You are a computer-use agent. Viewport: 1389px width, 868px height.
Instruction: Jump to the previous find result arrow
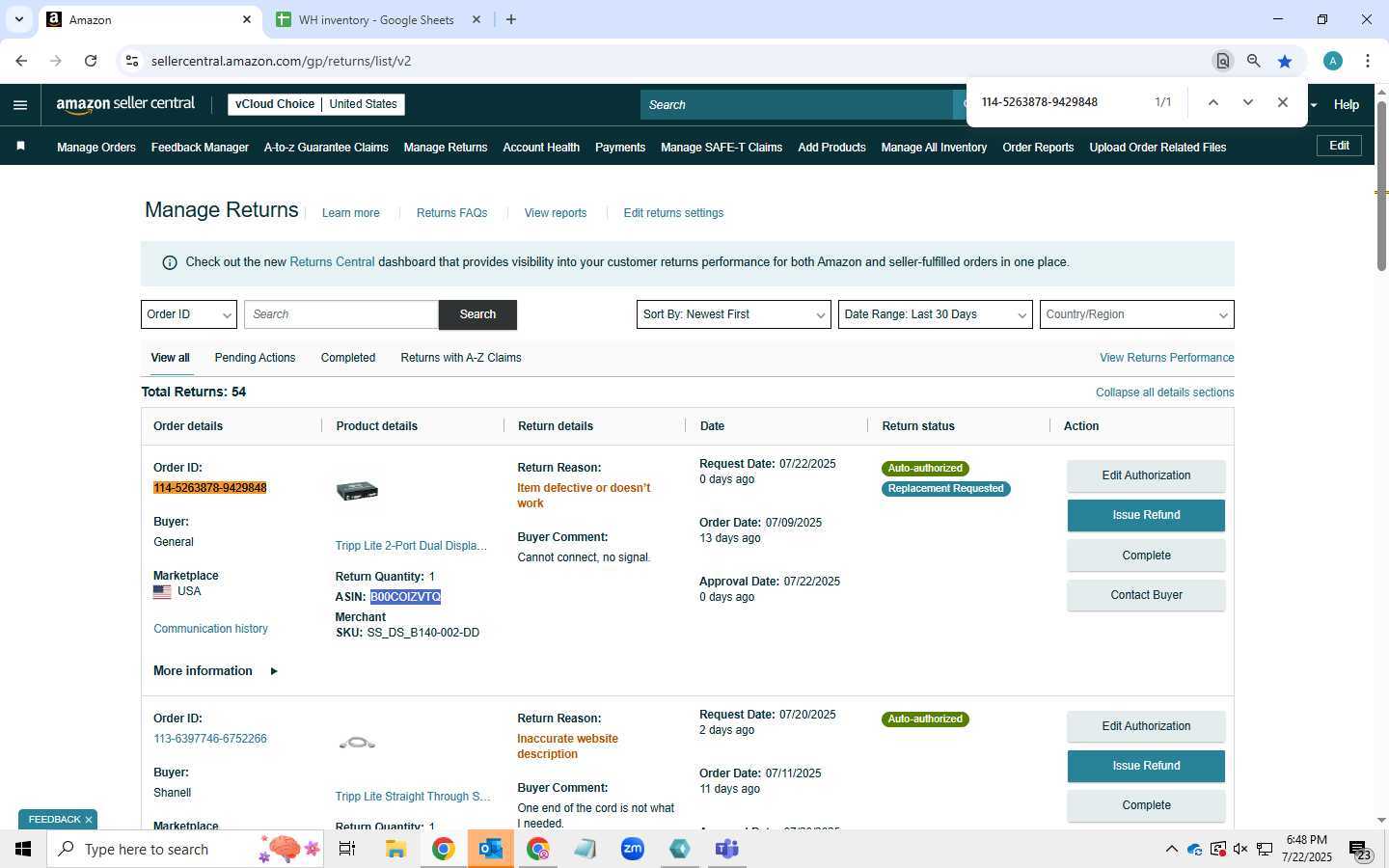tap(1213, 102)
